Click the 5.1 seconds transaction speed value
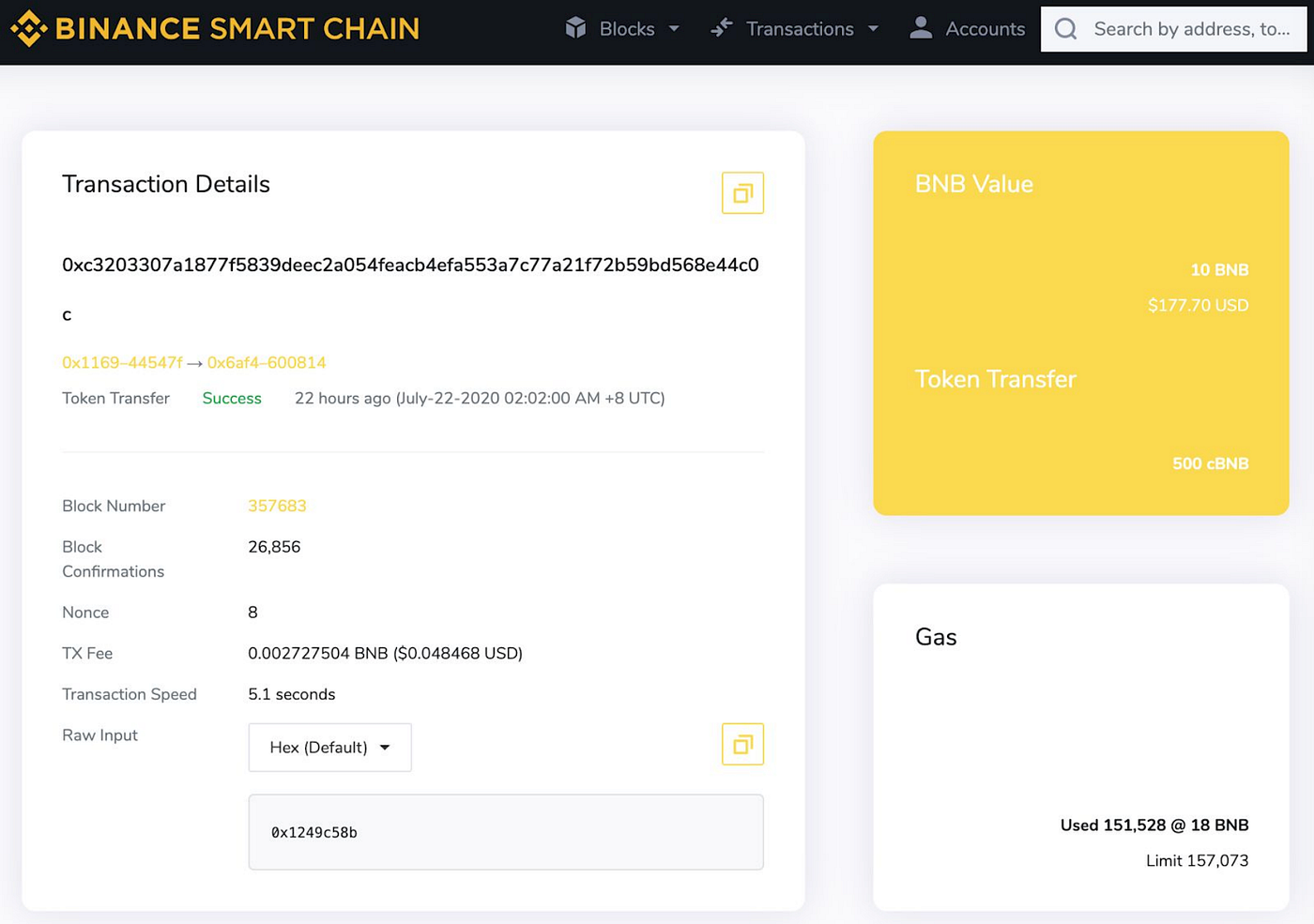Image resolution: width=1314 pixels, height=924 pixels. tap(291, 695)
